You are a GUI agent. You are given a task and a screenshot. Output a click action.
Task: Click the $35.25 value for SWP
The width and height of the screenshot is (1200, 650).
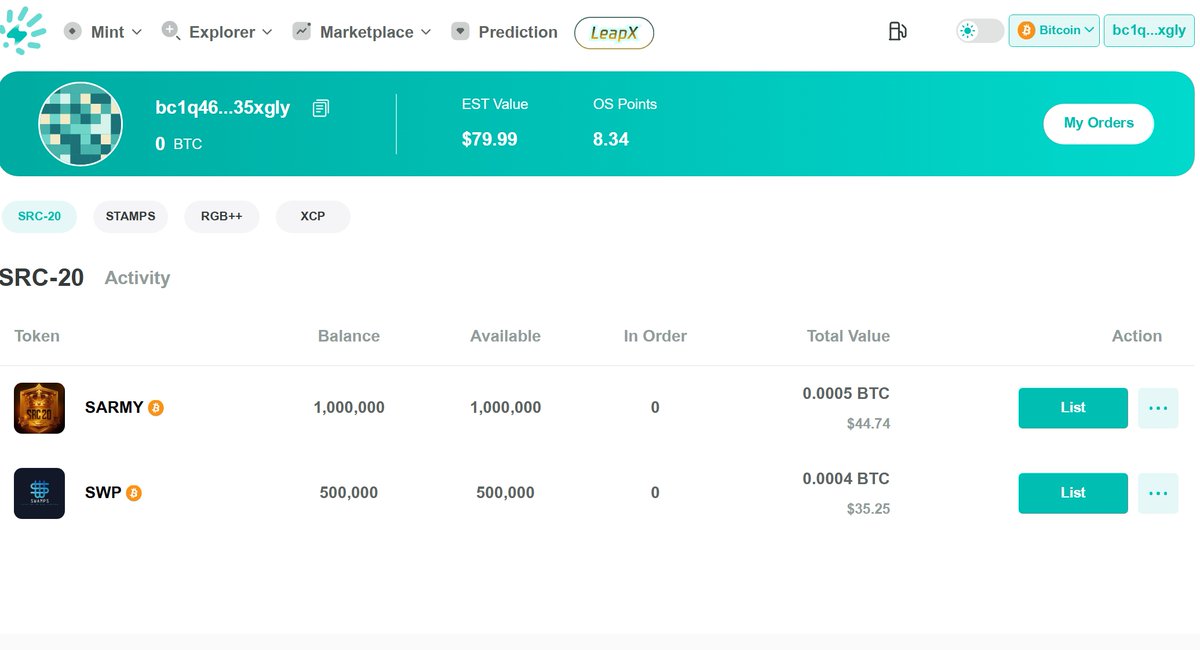[868, 509]
